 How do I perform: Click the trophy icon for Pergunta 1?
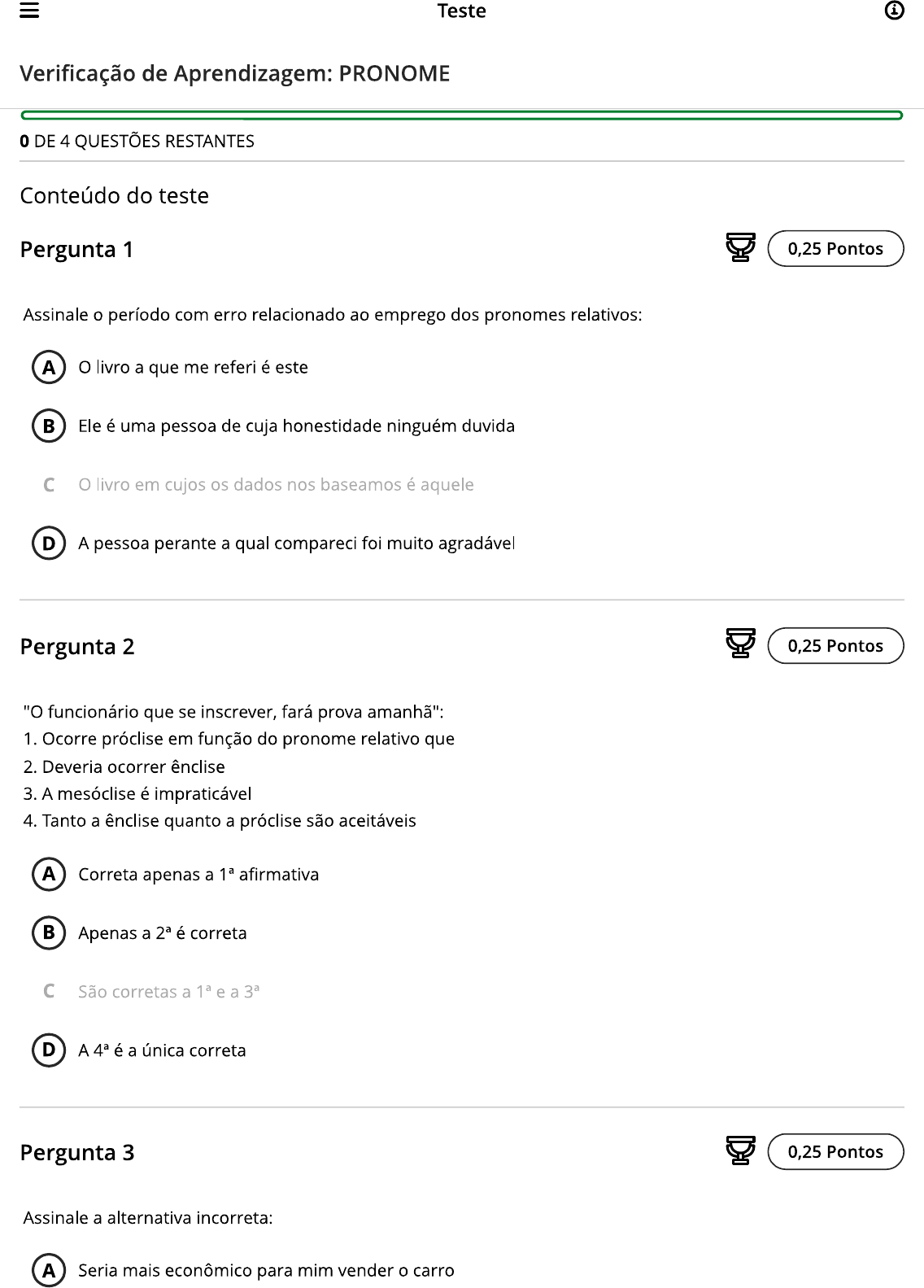click(x=740, y=247)
